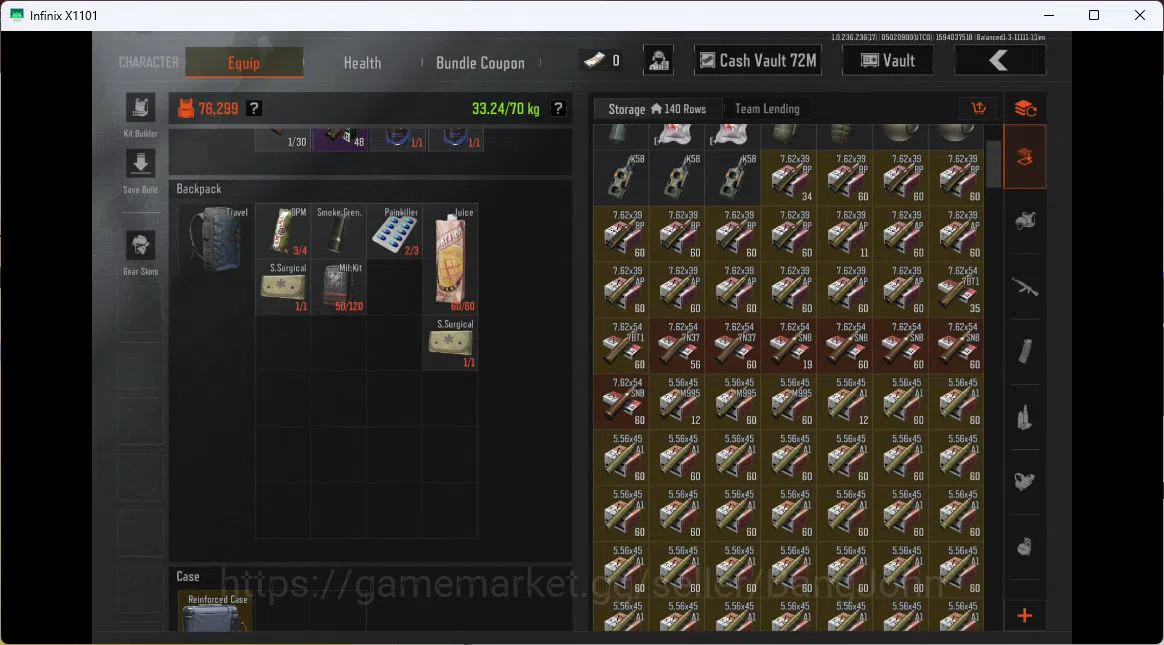The image size is (1164, 645).
Task: Filter storage by magazines
Action: point(1025,352)
